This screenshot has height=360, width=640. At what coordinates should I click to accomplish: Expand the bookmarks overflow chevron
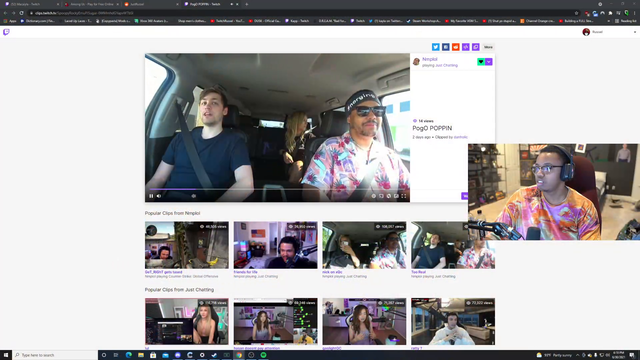coord(609,21)
